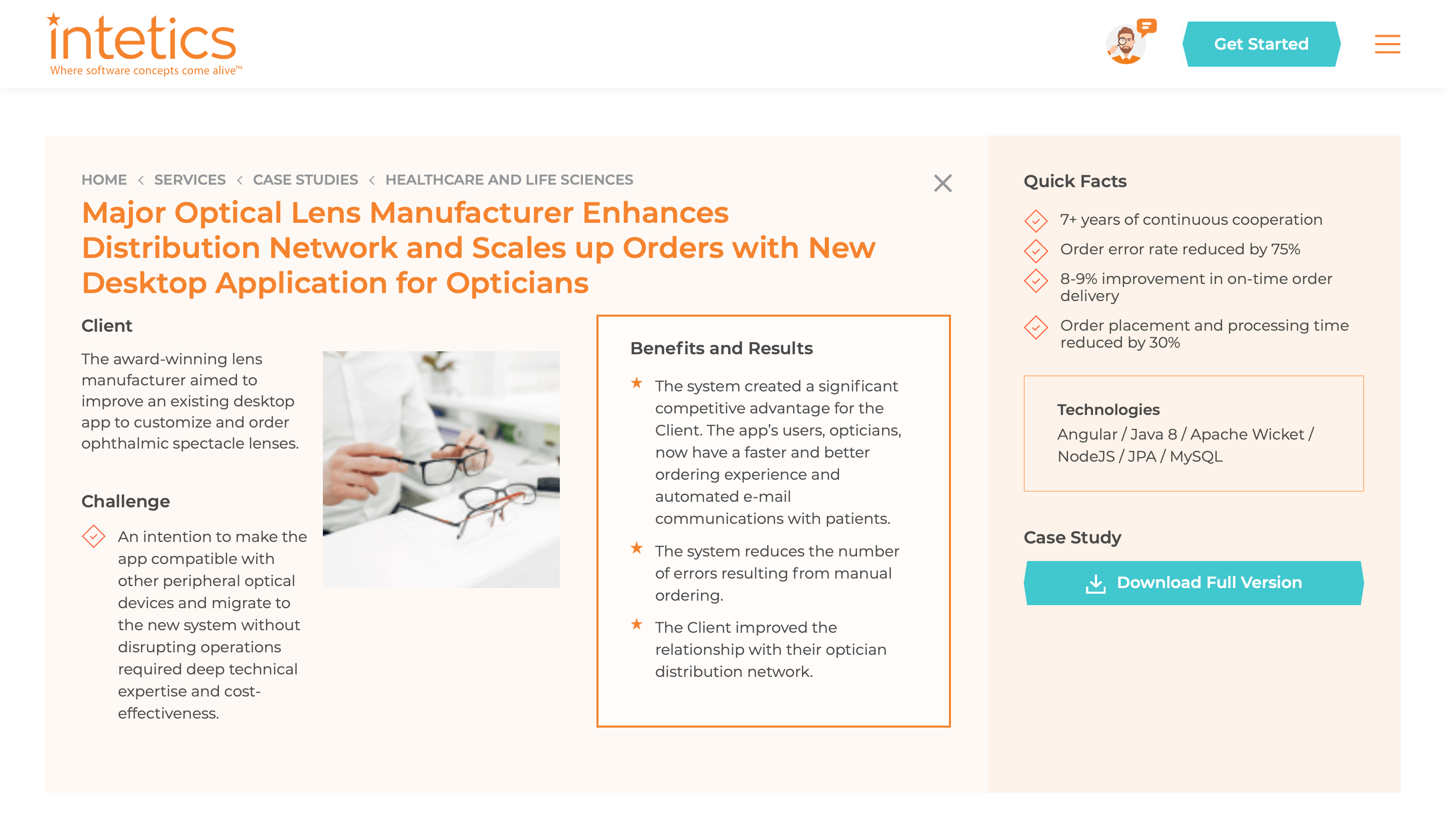
Task: Click the download icon on Full Version button
Action: pyautogui.click(x=1098, y=583)
